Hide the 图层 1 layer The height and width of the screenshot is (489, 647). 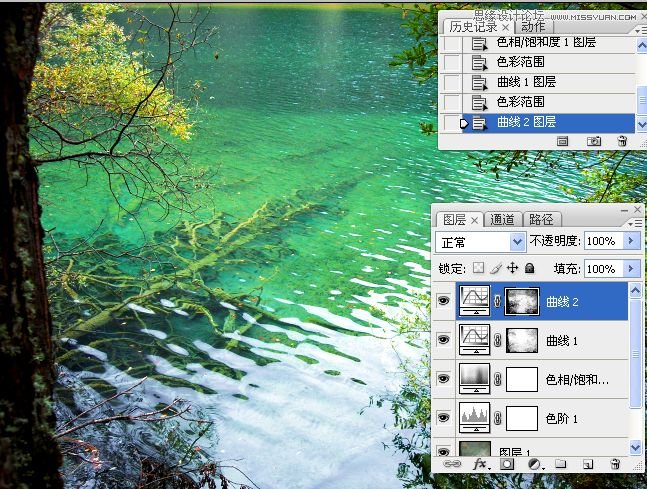[444, 451]
